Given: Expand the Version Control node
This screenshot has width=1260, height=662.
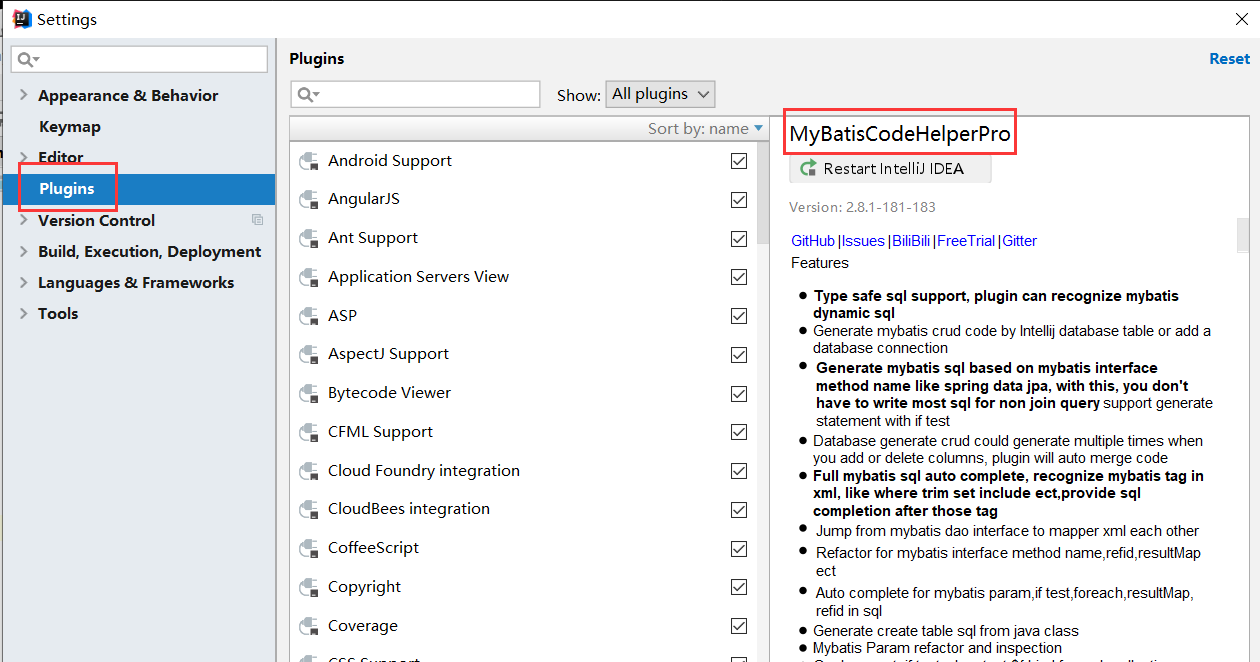Looking at the screenshot, I should click(24, 220).
